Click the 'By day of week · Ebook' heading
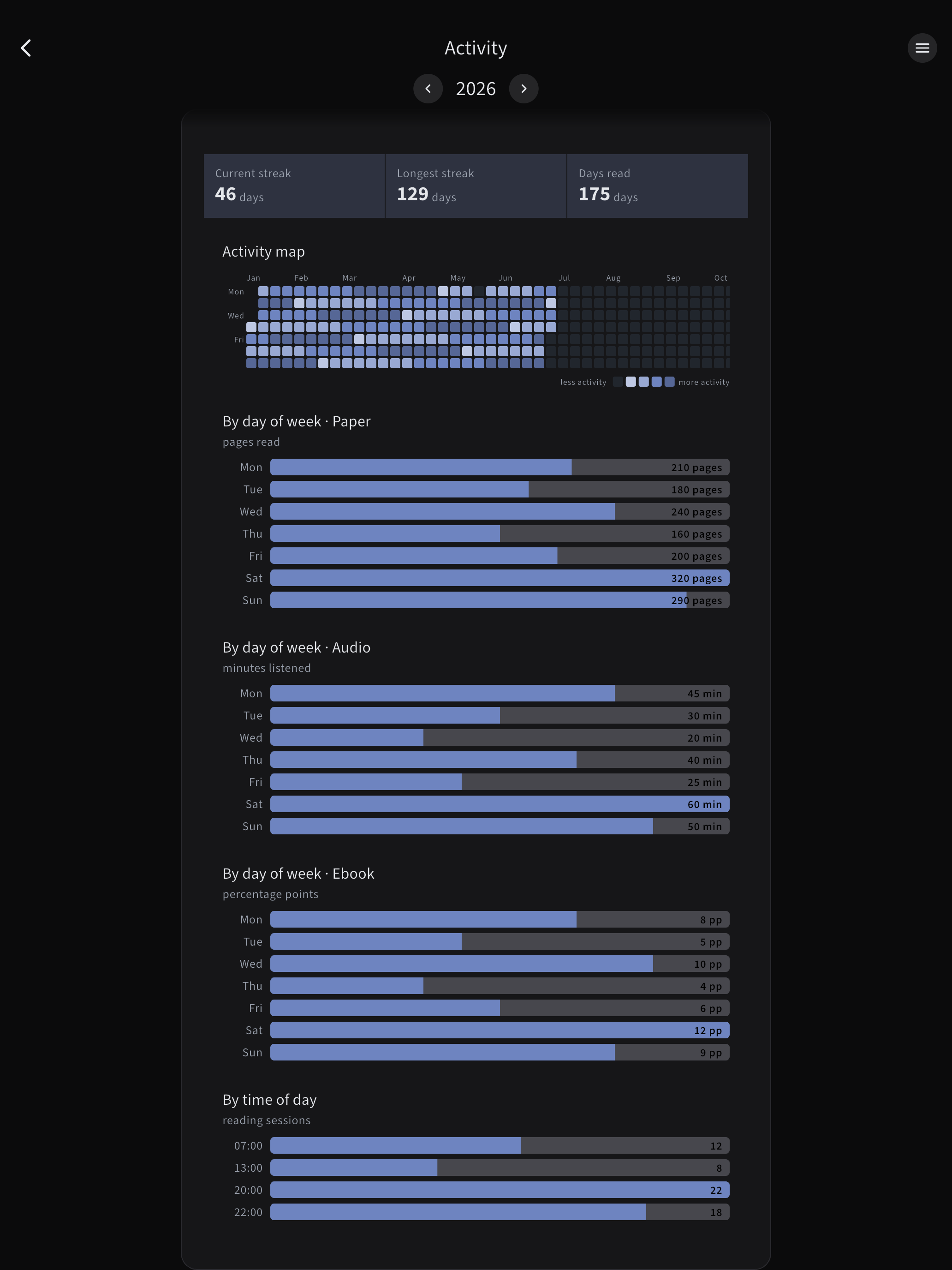952x1270 pixels. (x=298, y=874)
